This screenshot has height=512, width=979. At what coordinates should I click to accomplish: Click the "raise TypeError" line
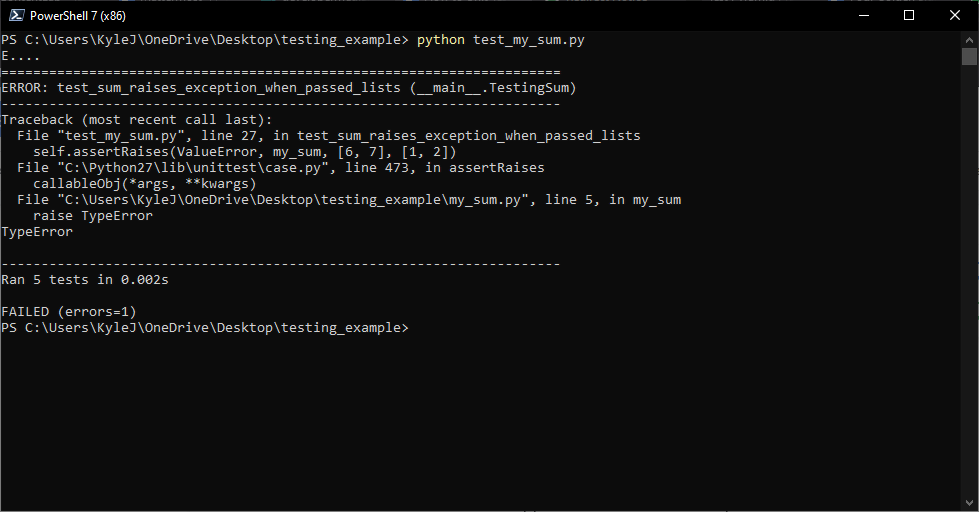93,216
